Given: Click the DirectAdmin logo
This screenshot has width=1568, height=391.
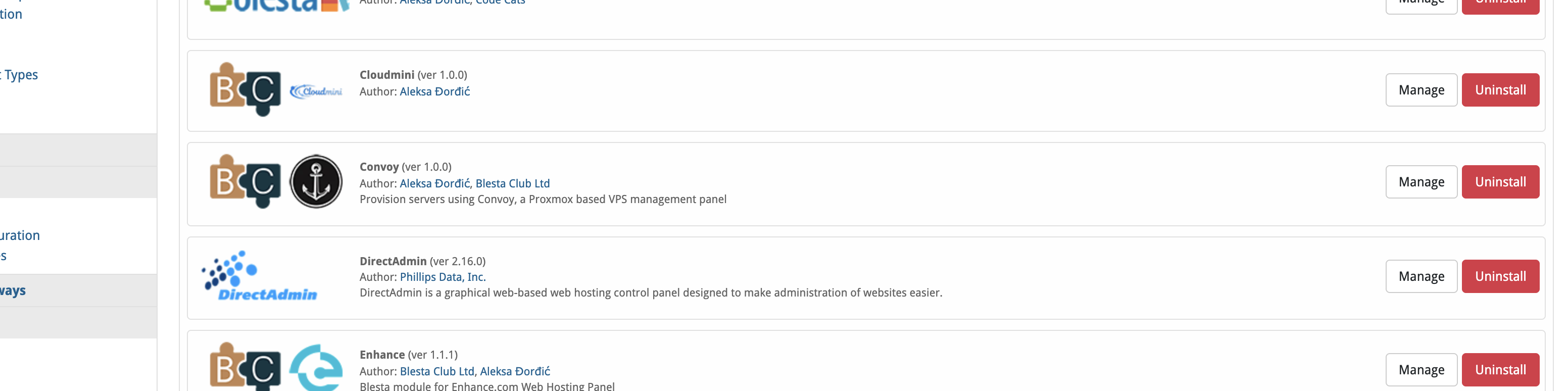Looking at the screenshot, I should (x=260, y=276).
